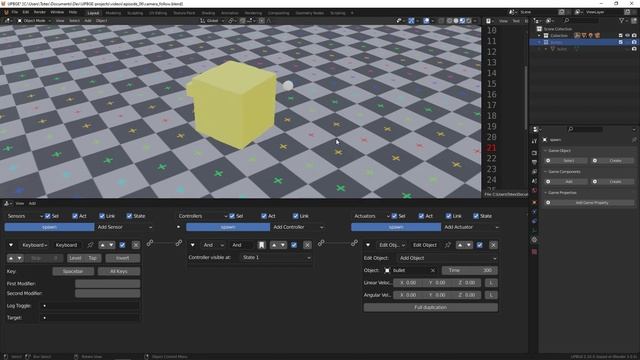
Task: Click the properties editor search field
Action: coord(585,129)
